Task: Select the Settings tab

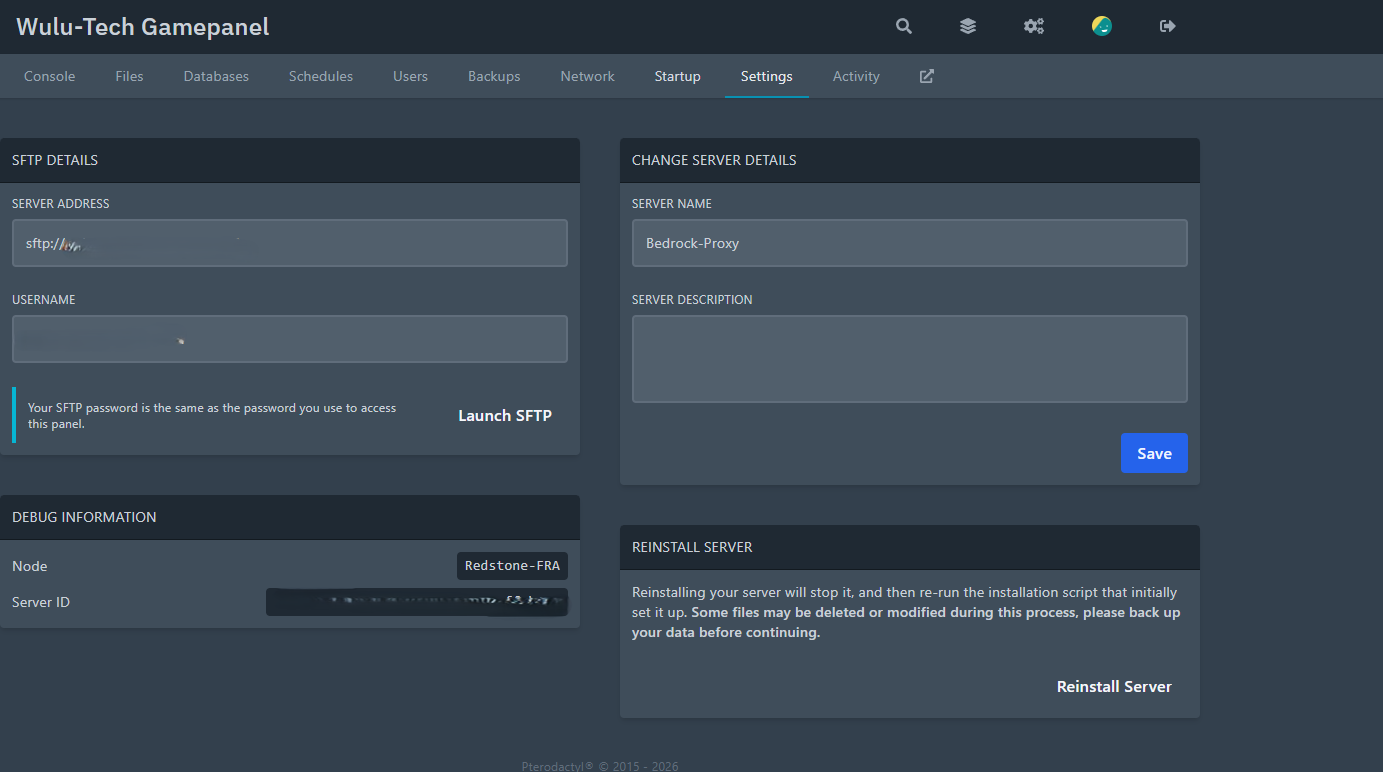Action: click(767, 76)
